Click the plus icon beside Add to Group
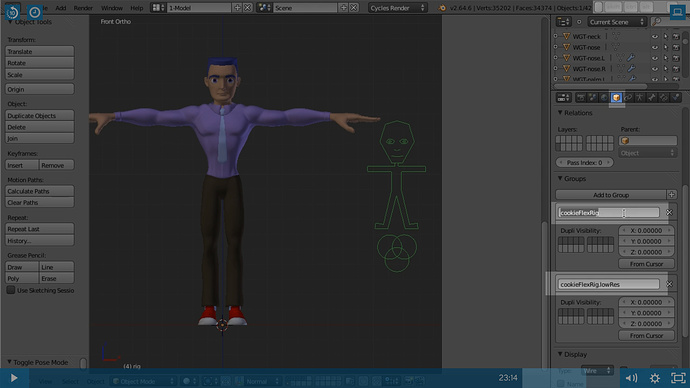The image size is (690, 388). click(672, 194)
